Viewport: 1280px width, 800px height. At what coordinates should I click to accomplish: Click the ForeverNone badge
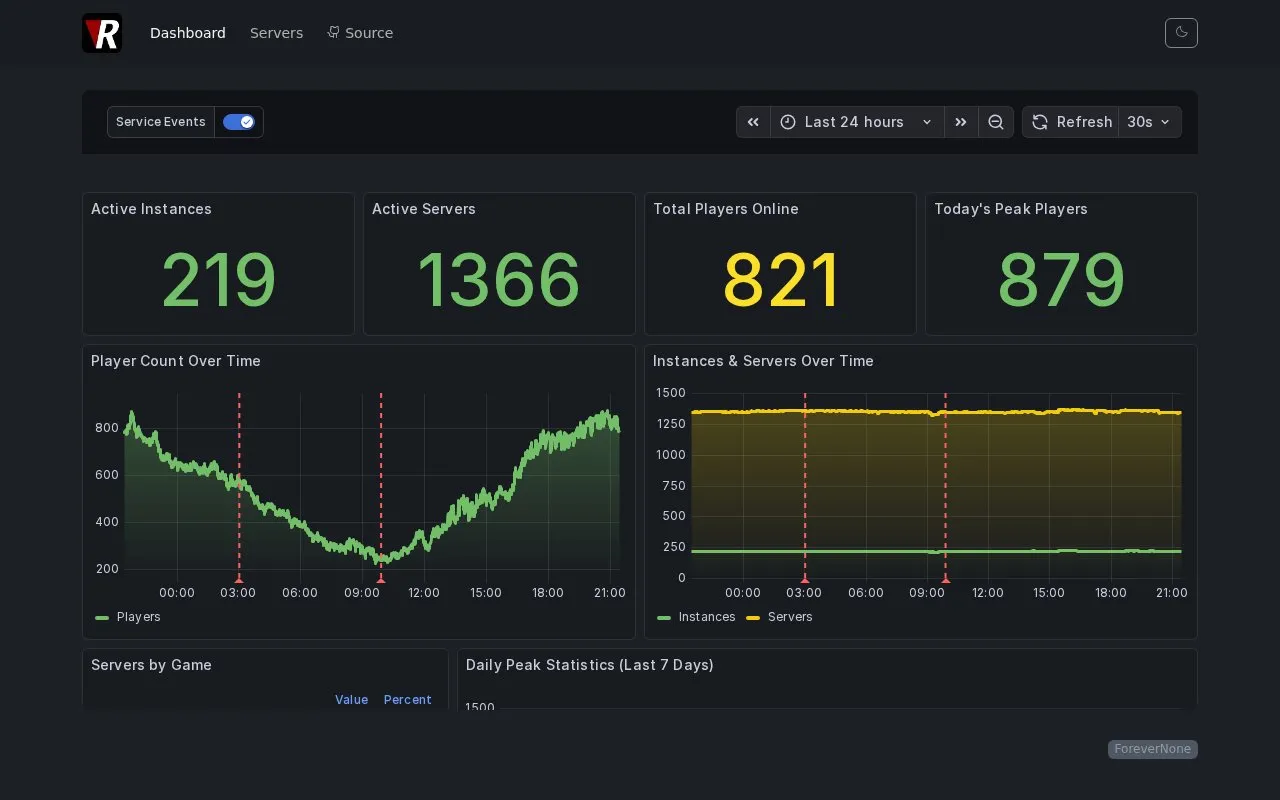coord(1153,749)
